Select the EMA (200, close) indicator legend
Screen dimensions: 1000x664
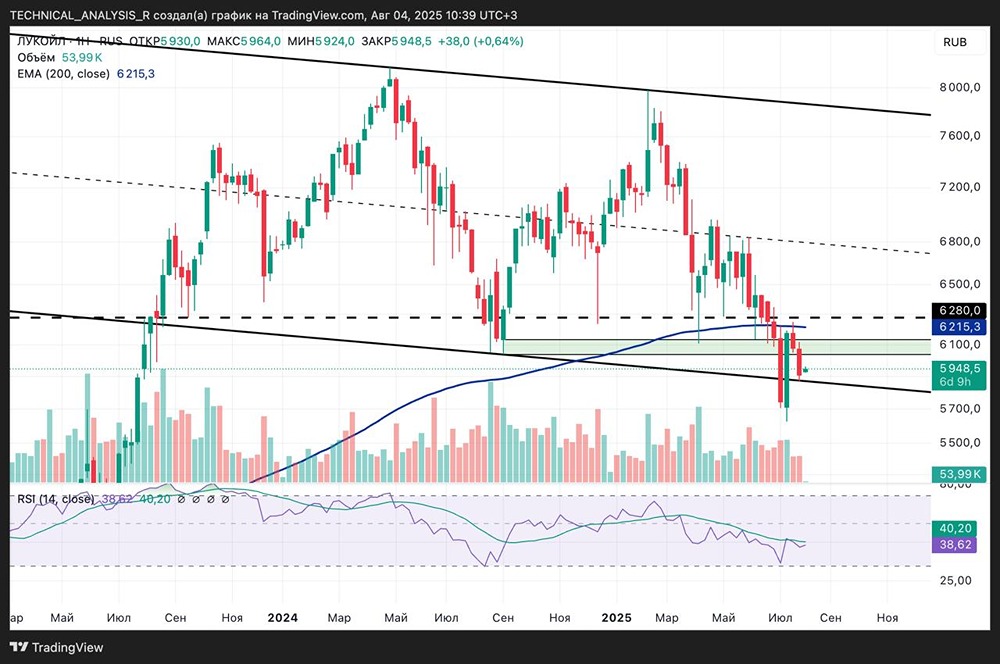(x=85, y=74)
